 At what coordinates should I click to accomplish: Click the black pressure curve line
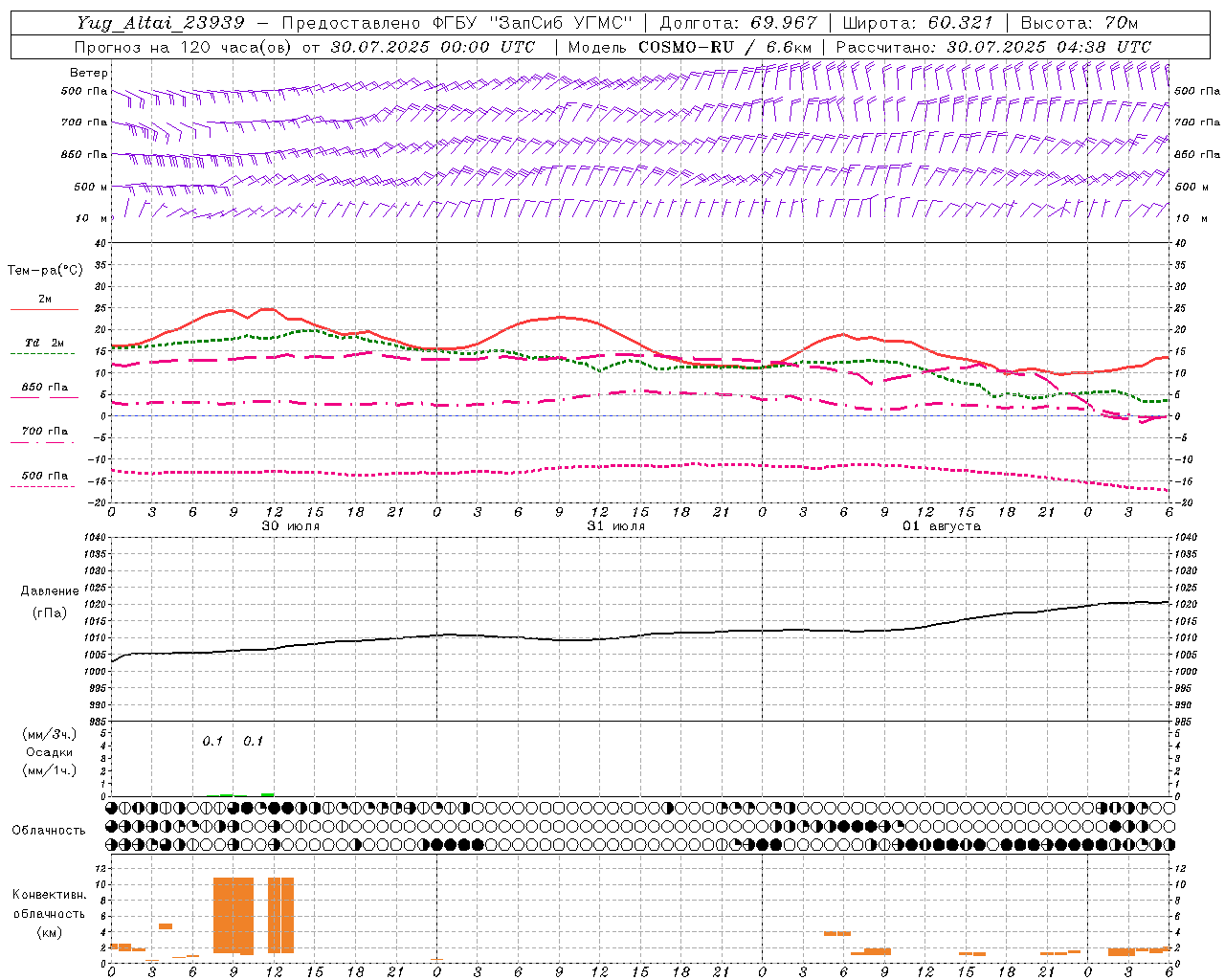tap(641, 637)
